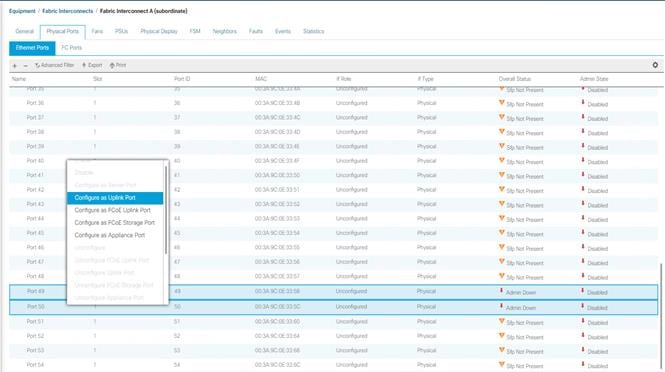Sort by the MAC column header

click(261, 79)
